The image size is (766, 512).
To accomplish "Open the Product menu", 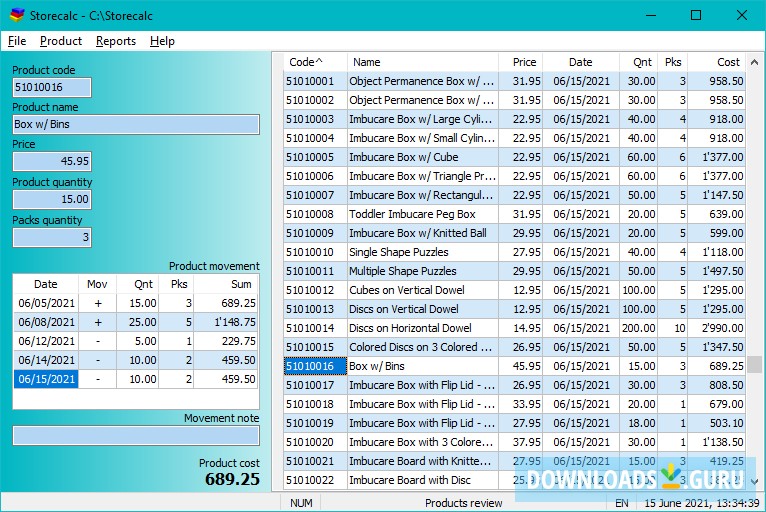I will pos(61,41).
